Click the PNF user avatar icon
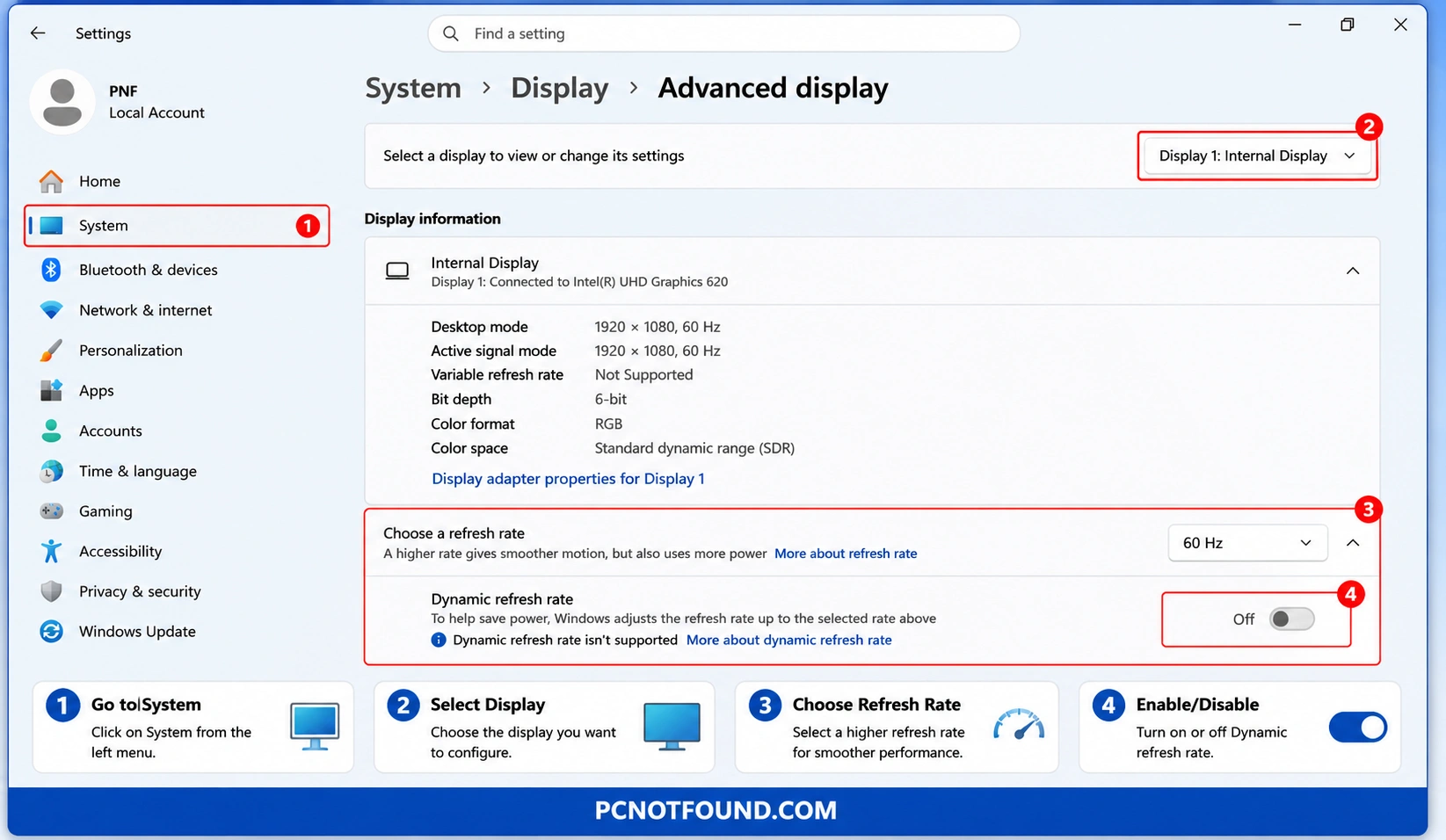Viewport: 1446px width, 840px height. tap(62, 102)
